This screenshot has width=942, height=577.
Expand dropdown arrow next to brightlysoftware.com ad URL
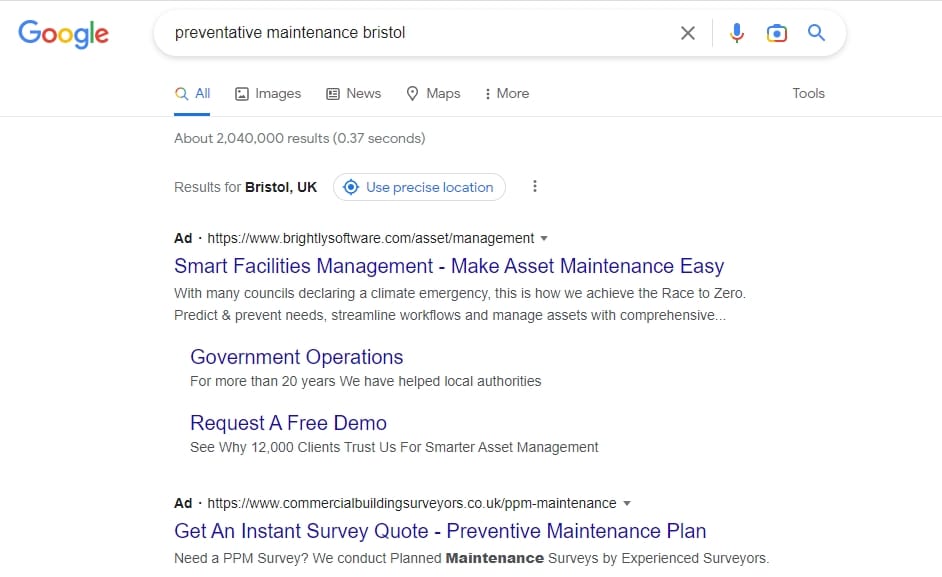pyautogui.click(x=544, y=239)
